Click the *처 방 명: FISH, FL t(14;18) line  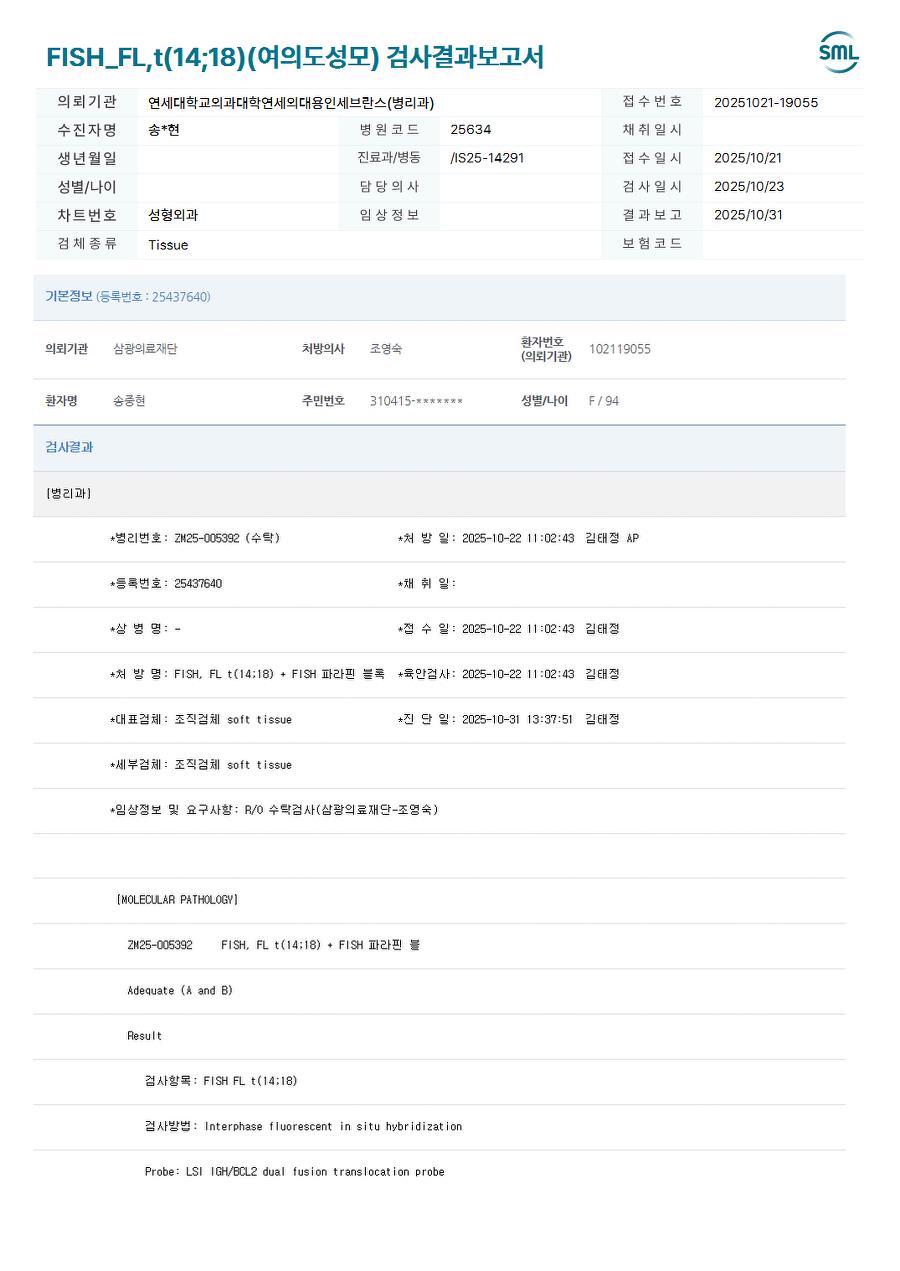pyautogui.click(x=247, y=674)
